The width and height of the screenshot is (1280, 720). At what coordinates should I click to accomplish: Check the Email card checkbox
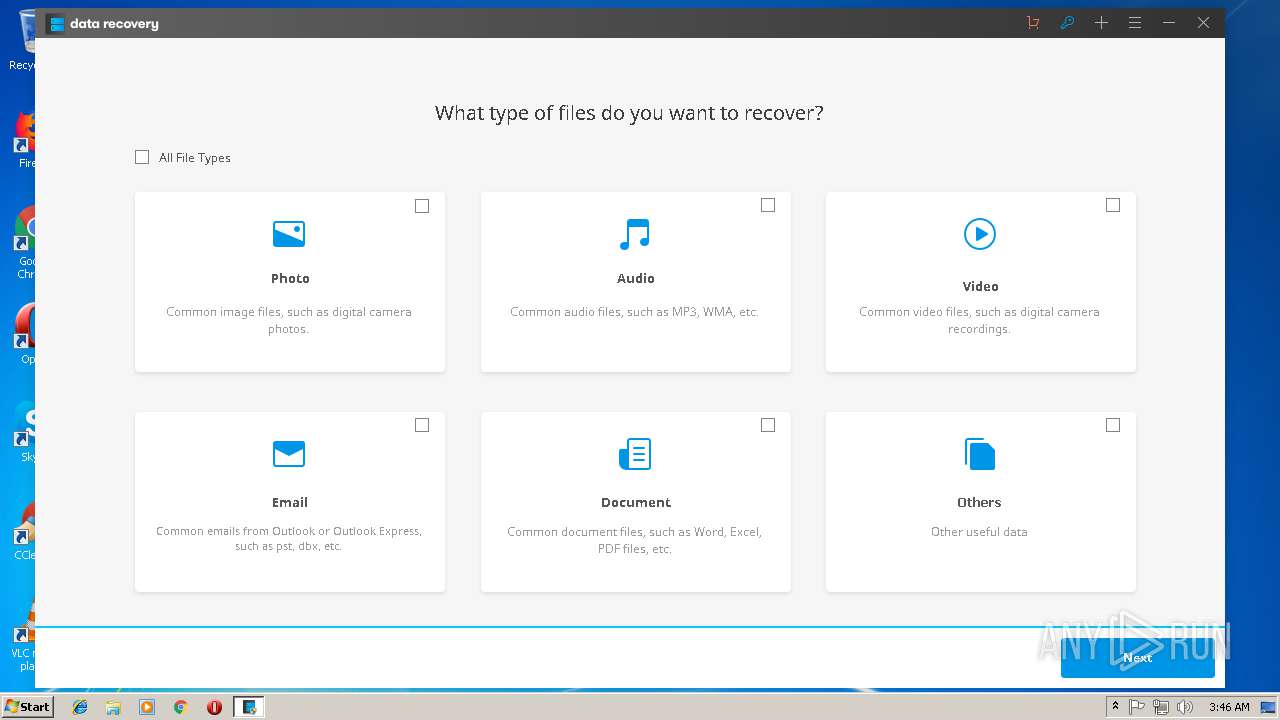(422, 425)
